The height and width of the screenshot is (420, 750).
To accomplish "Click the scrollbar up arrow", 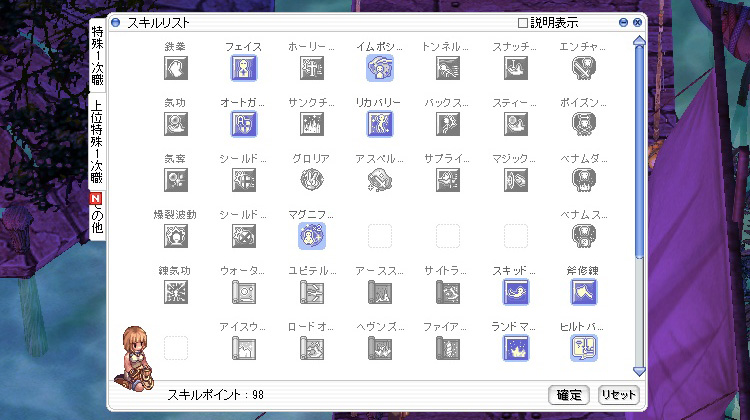I will tap(639, 42).
